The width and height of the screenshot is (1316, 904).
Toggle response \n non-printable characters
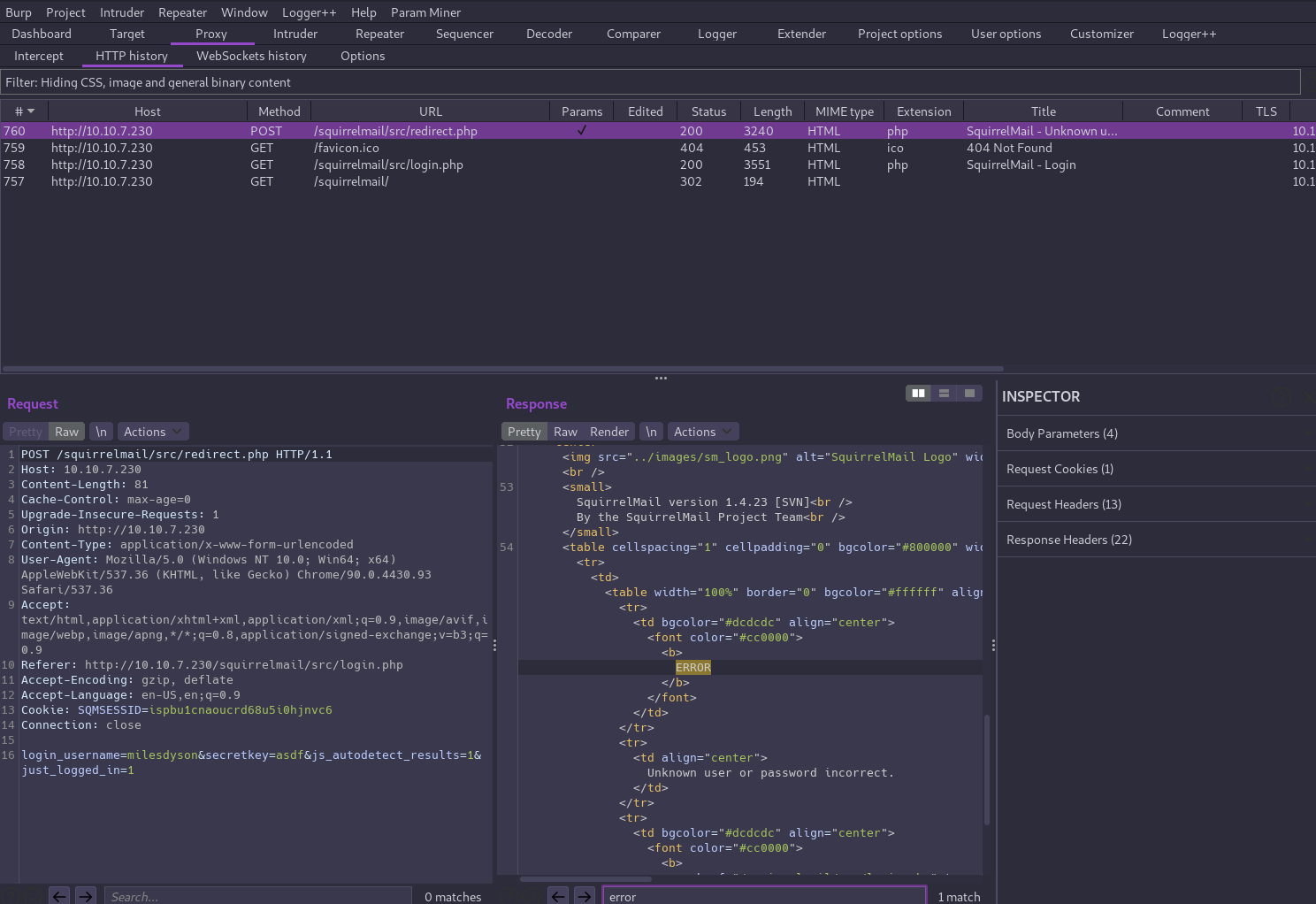tap(652, 432)
